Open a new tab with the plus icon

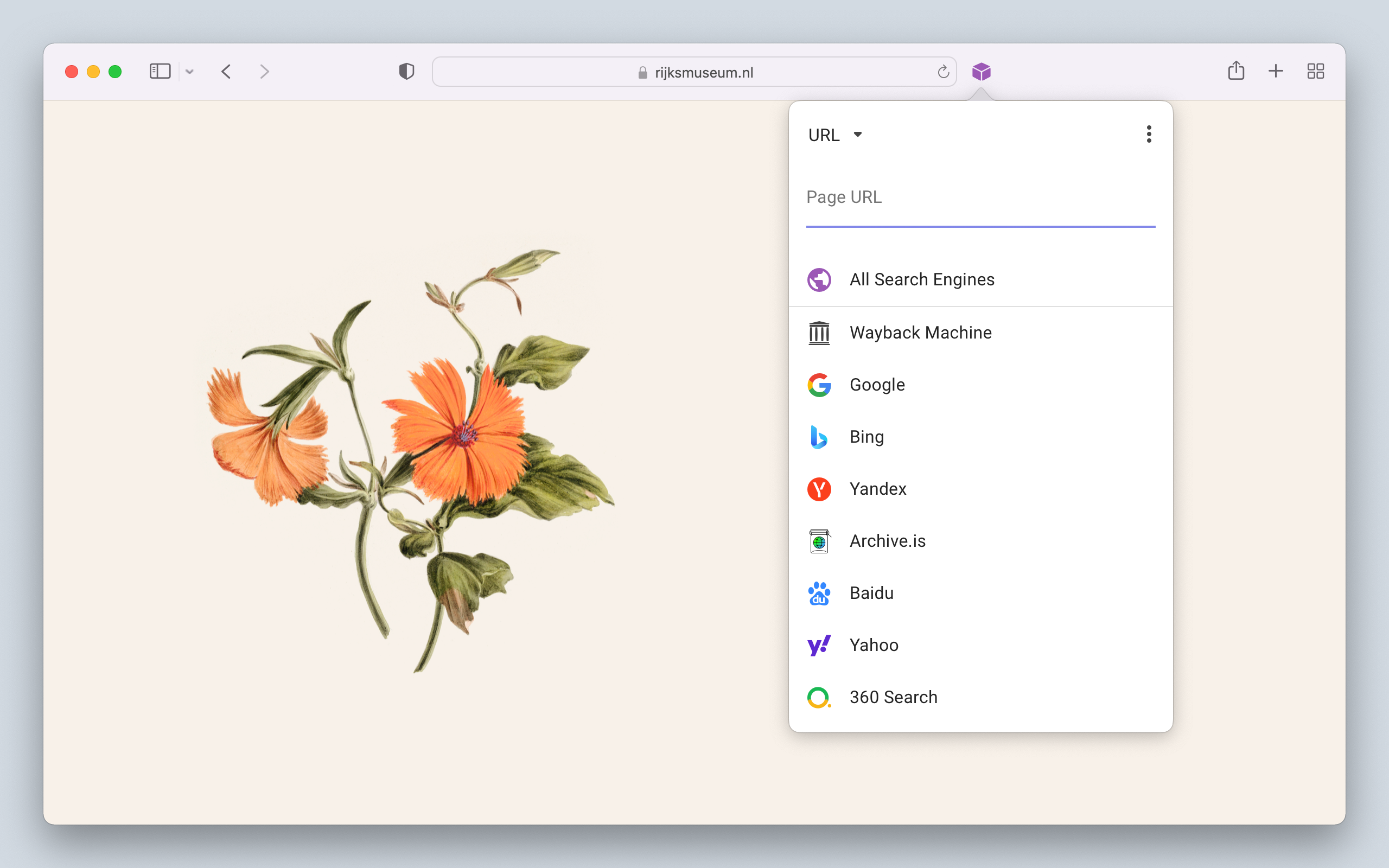coord(1276,71)
